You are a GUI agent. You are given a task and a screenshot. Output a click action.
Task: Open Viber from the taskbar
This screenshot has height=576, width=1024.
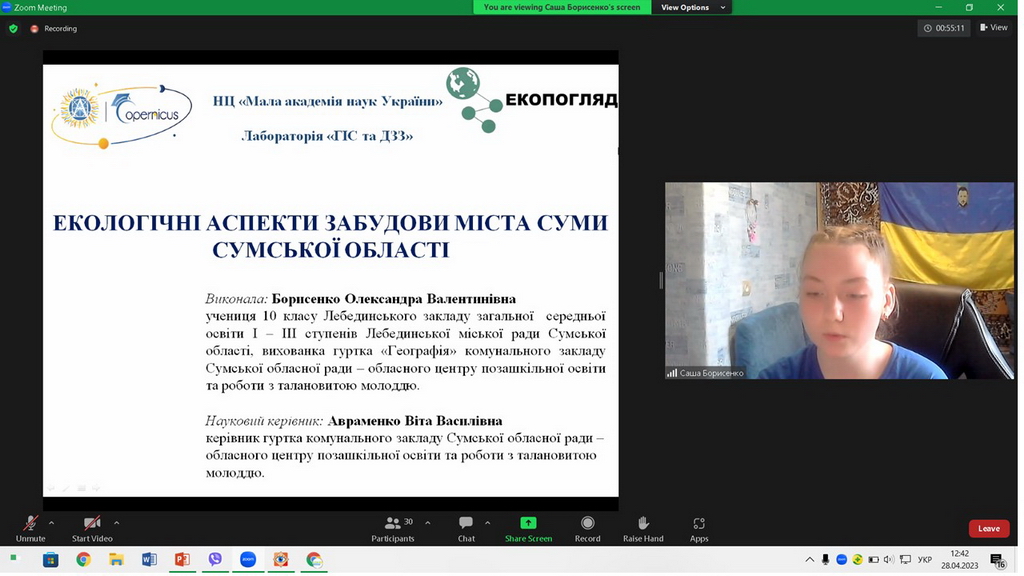[215, 560]
